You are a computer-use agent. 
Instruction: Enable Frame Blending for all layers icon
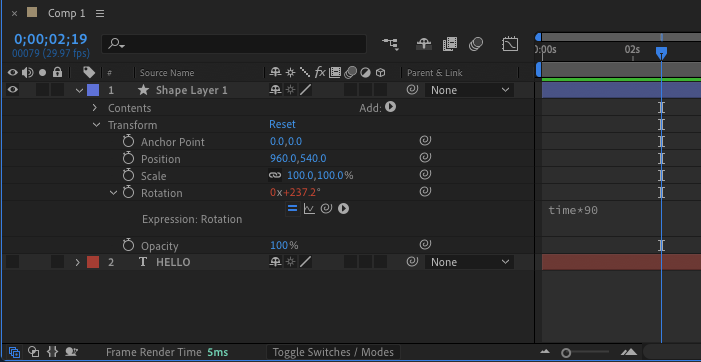pyautogui.click(x=450, y=44)
